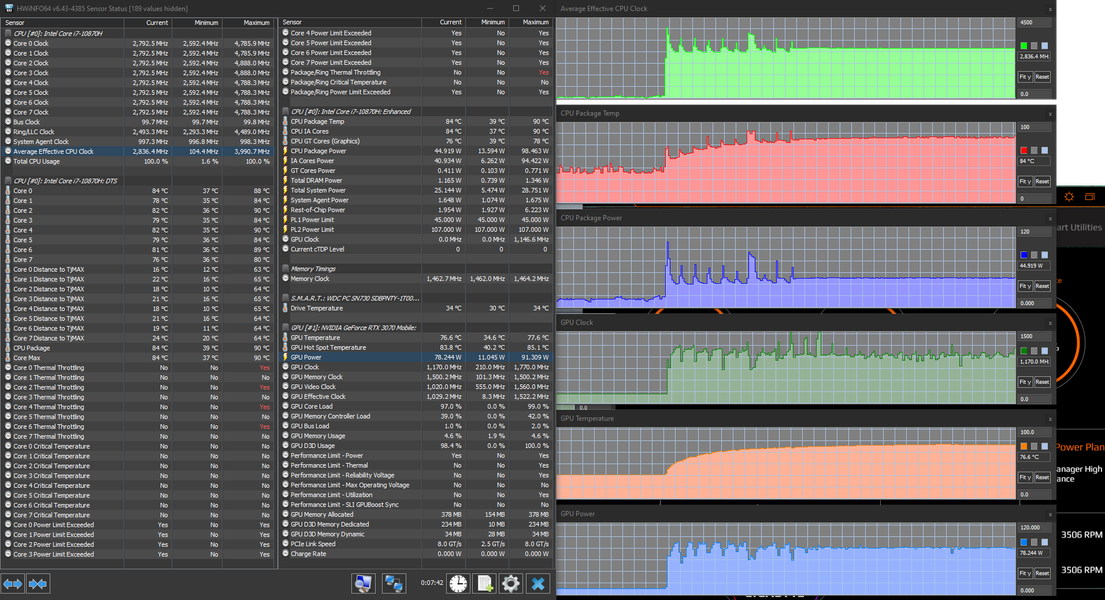Image resolution: width=1105 pixels, height=600 pixels.
Task: Close the CPU Package Power graph
Action: (1050, 219)
